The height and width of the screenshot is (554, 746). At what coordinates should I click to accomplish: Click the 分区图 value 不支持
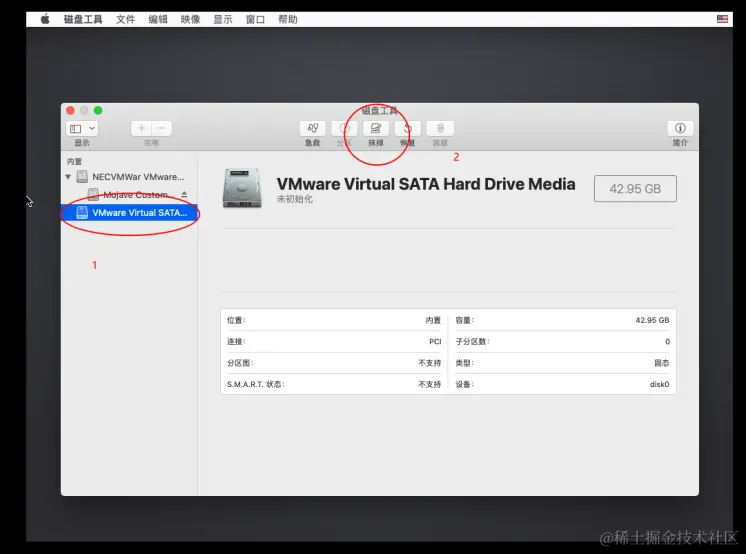click(x=430, y=363)
